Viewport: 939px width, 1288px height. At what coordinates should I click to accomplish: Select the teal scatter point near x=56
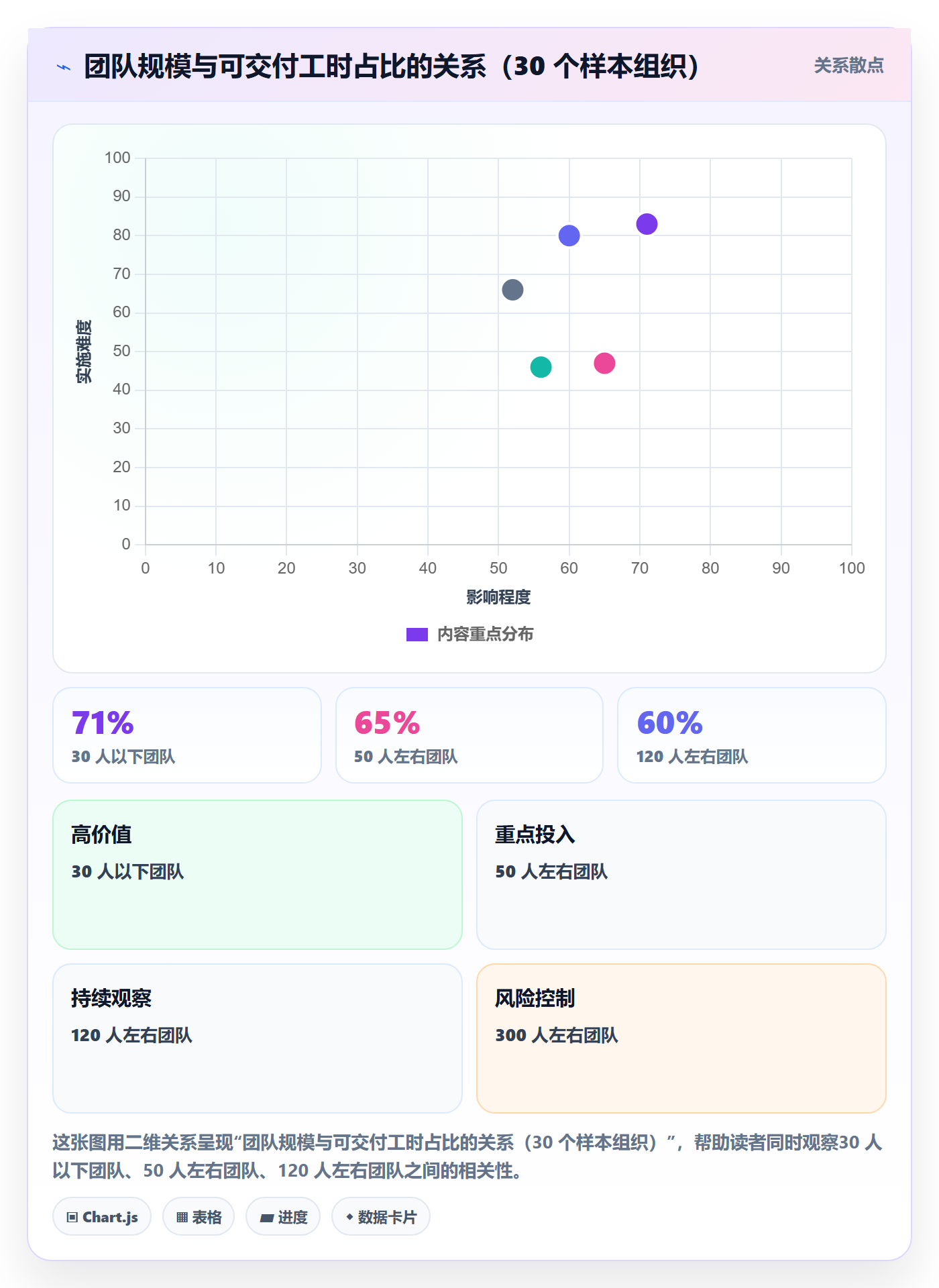point(541,367)
